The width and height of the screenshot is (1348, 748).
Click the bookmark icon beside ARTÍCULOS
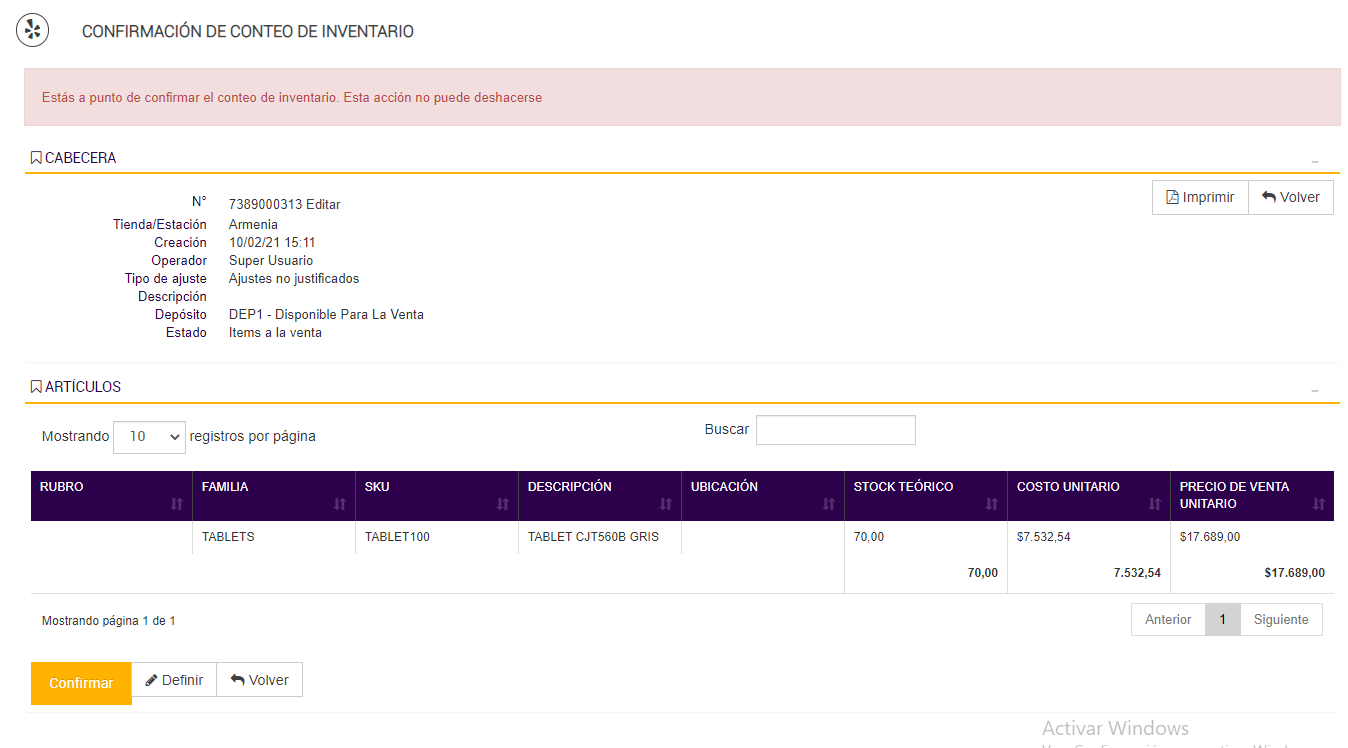click(x=36, y=387)
